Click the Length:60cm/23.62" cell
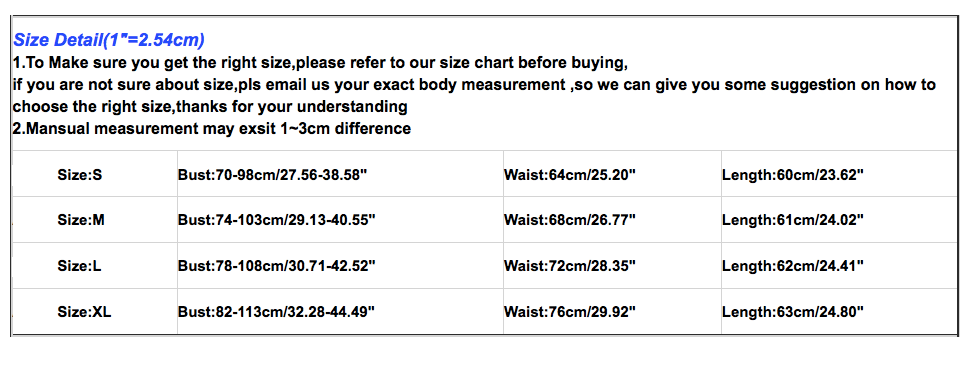The height and width of the screenshot is (365, 973). click(839, 174)
